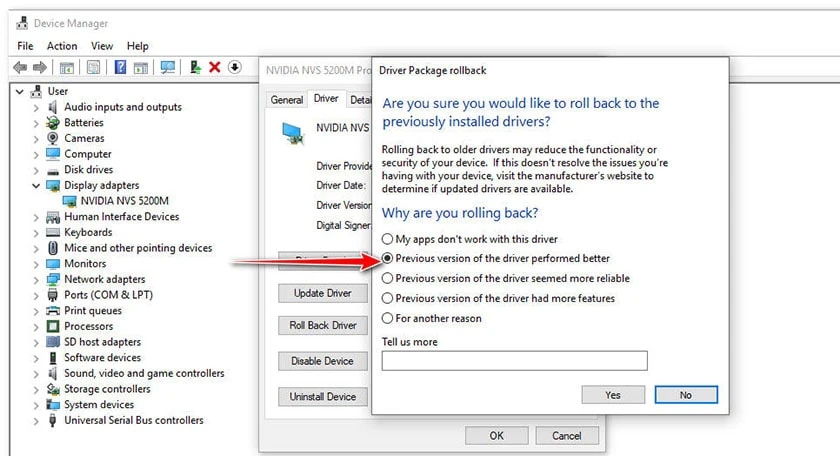Click the Network adapters icon
840x456 pixels.
(52, 279)
